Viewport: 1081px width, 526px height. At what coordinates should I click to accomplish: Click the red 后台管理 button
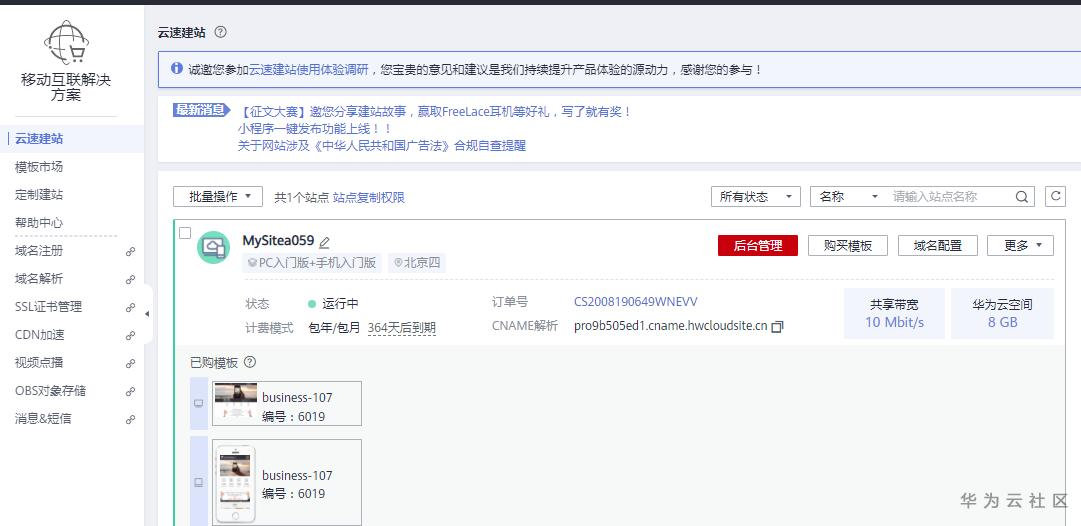[x=758, y=245]
